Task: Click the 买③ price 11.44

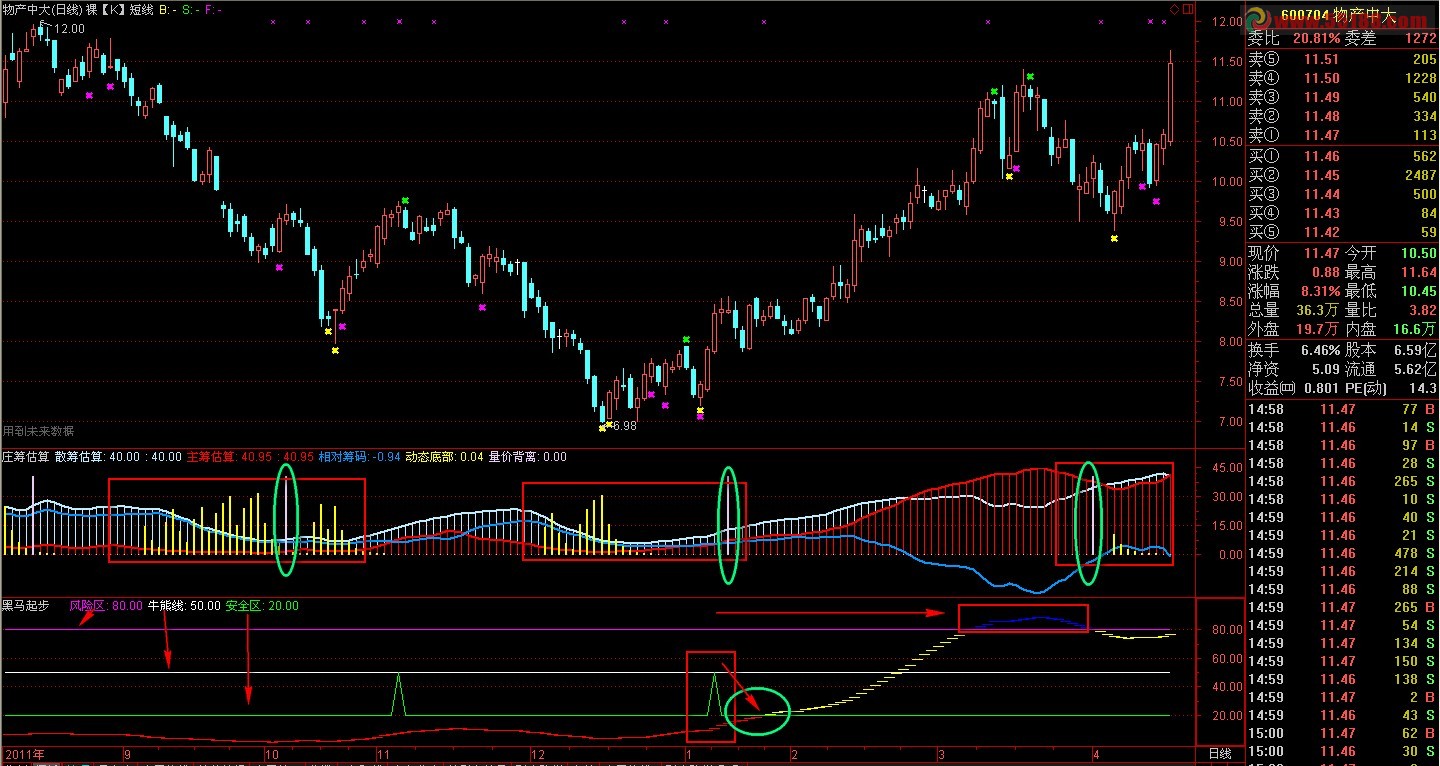Action: (1321, 194)
